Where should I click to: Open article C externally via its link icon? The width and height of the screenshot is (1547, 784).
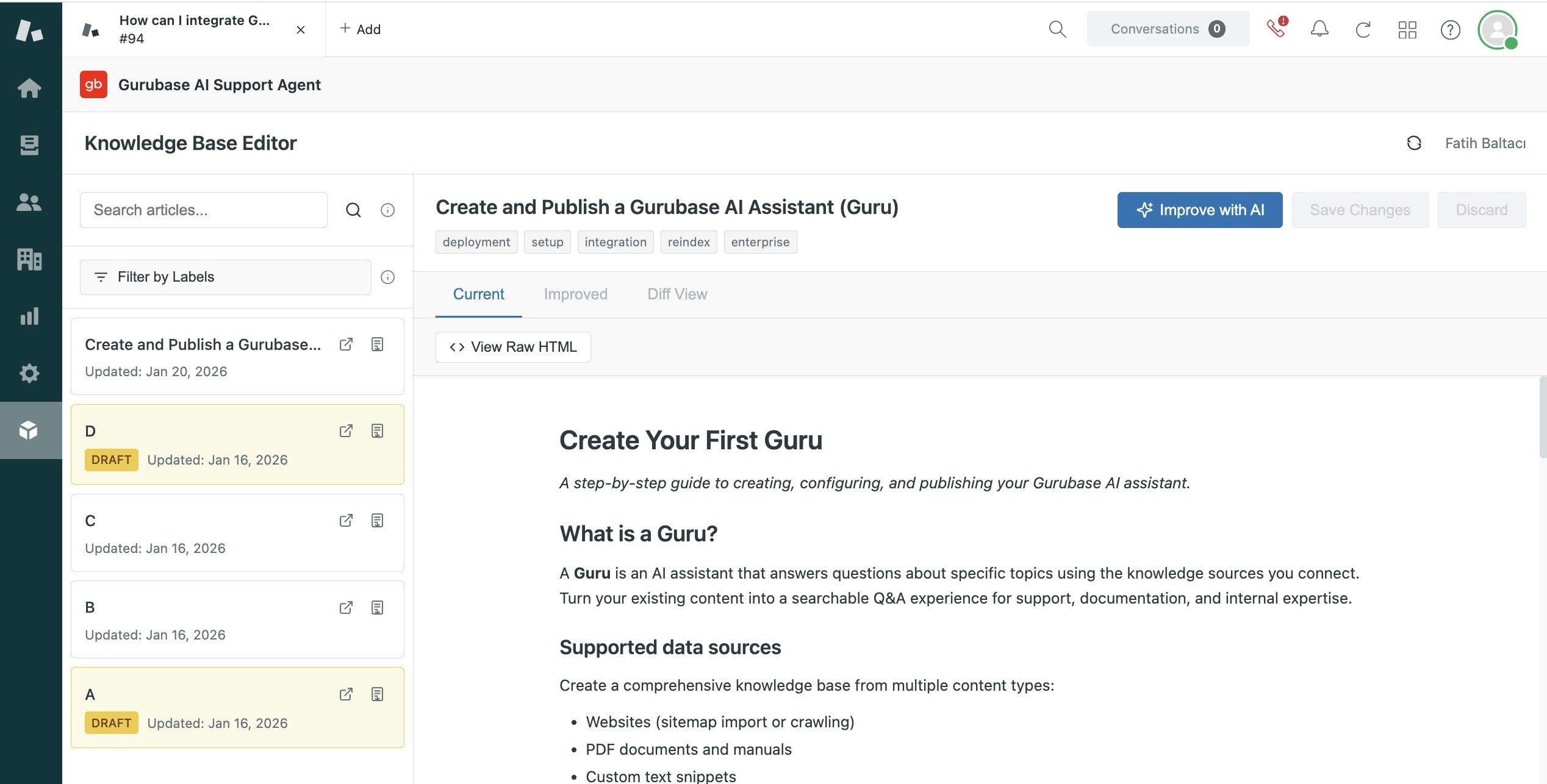pyautogui.click(x=346, y=520)
